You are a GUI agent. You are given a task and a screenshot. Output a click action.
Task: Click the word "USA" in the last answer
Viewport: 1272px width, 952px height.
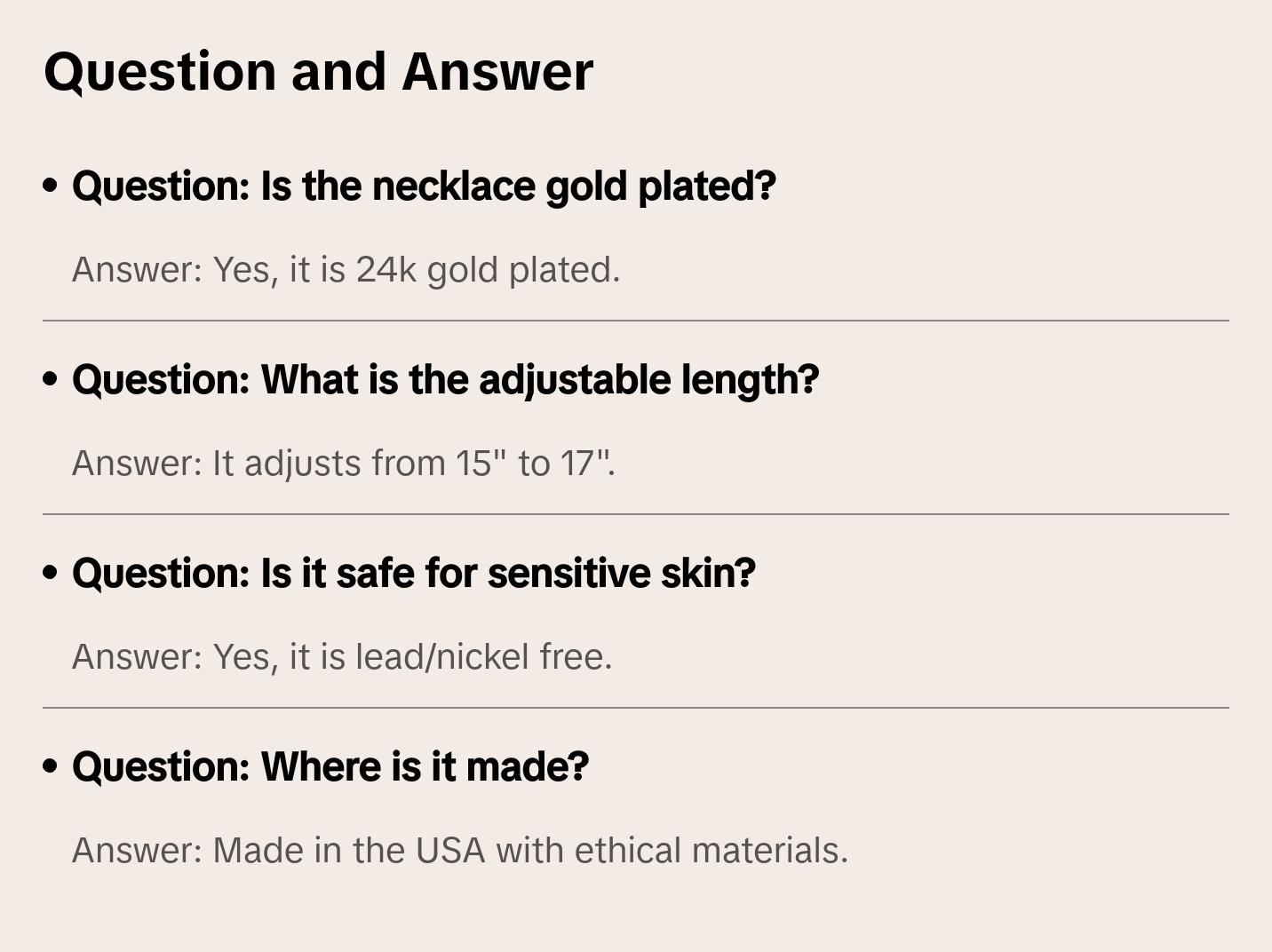450,851
